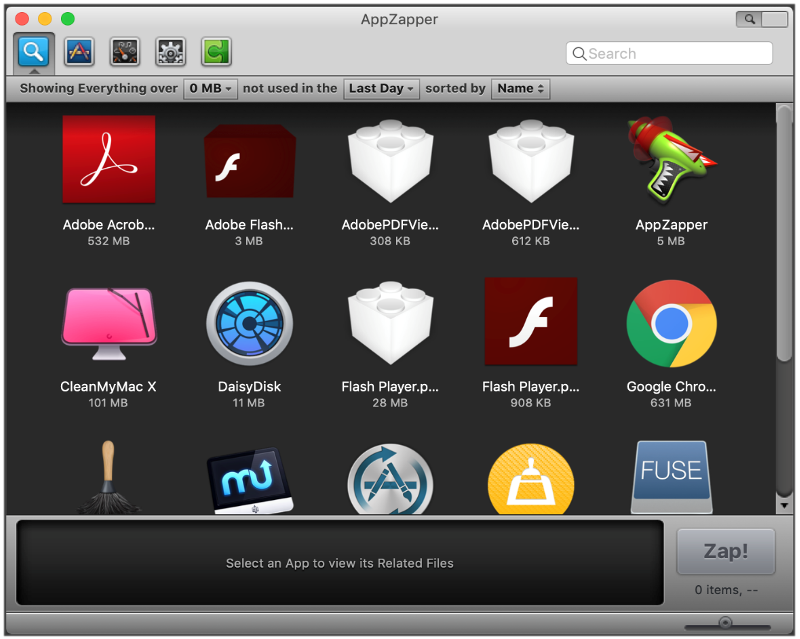Show the Widgets view from the toolbar
Image resolution: width=800 pixels, height=639 pixels.
pyautogui.click(x=124, y=52)
